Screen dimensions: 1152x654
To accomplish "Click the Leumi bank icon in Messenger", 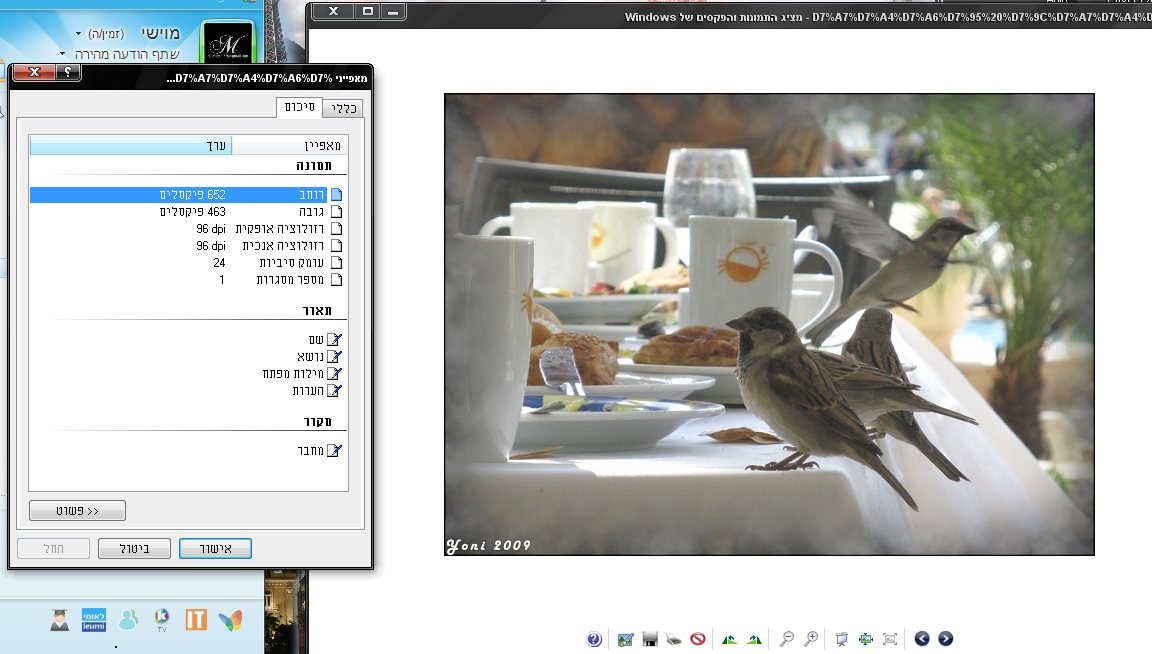I will tap(92, 620).
